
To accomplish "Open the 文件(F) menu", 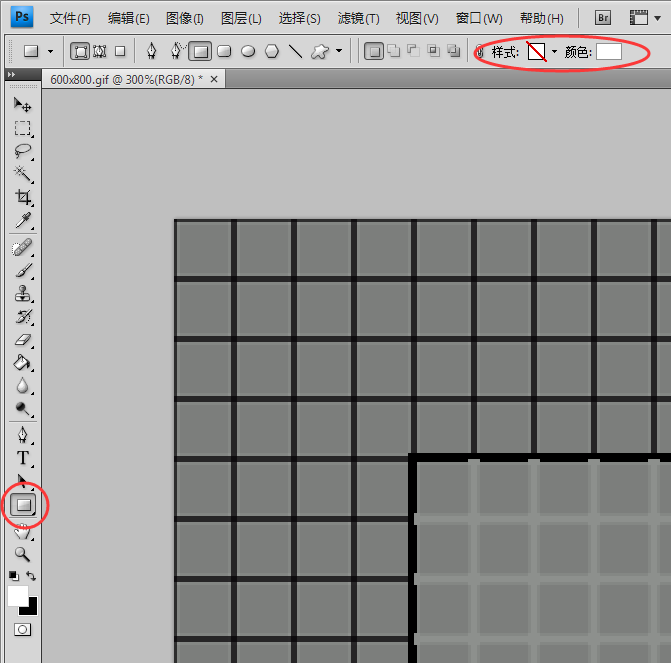I will tap(70, 18).
